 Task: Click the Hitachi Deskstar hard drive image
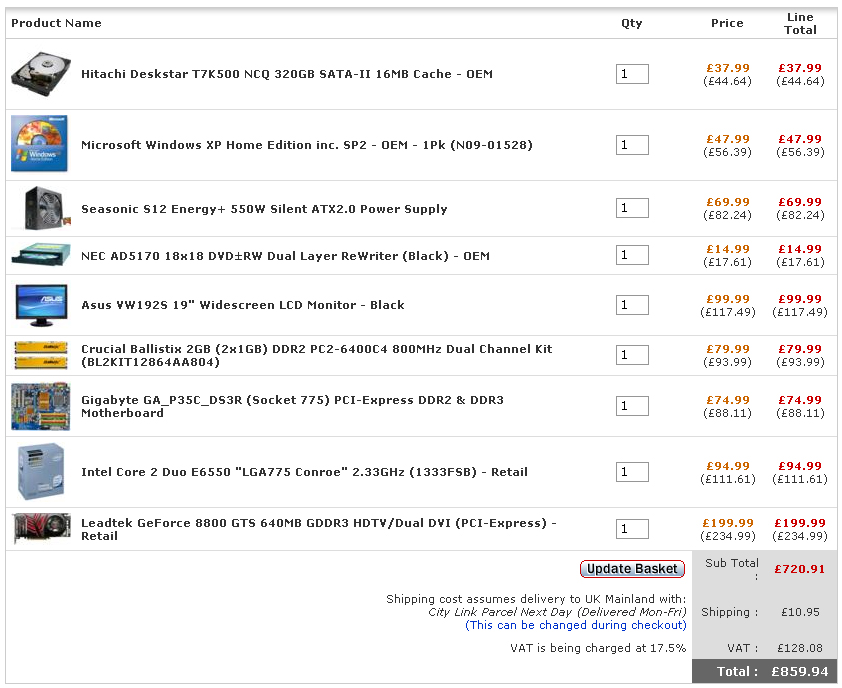41,74
